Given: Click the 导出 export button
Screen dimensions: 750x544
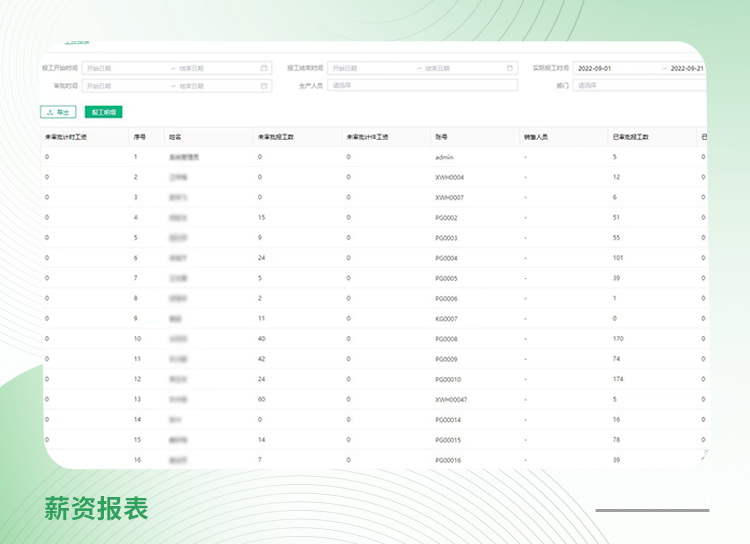Looking at the screenshot, I should tap(58, 112).
